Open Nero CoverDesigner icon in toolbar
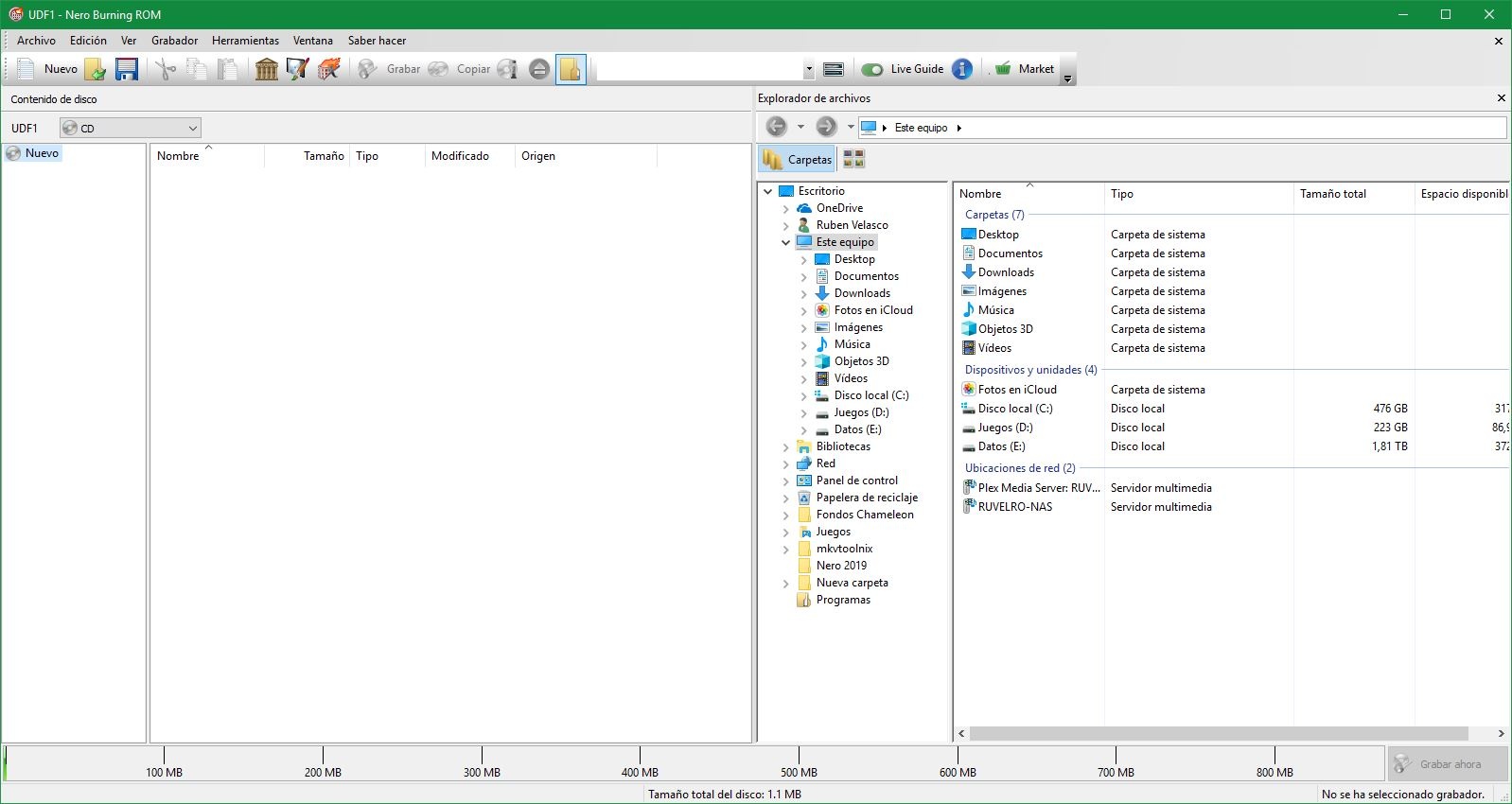Screen dimensions: 1512x804 [298, 69]
